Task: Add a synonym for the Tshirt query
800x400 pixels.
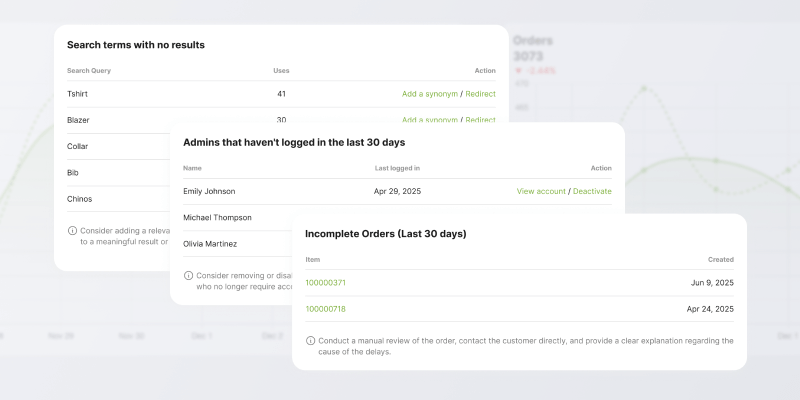Action: coord(430,94)
